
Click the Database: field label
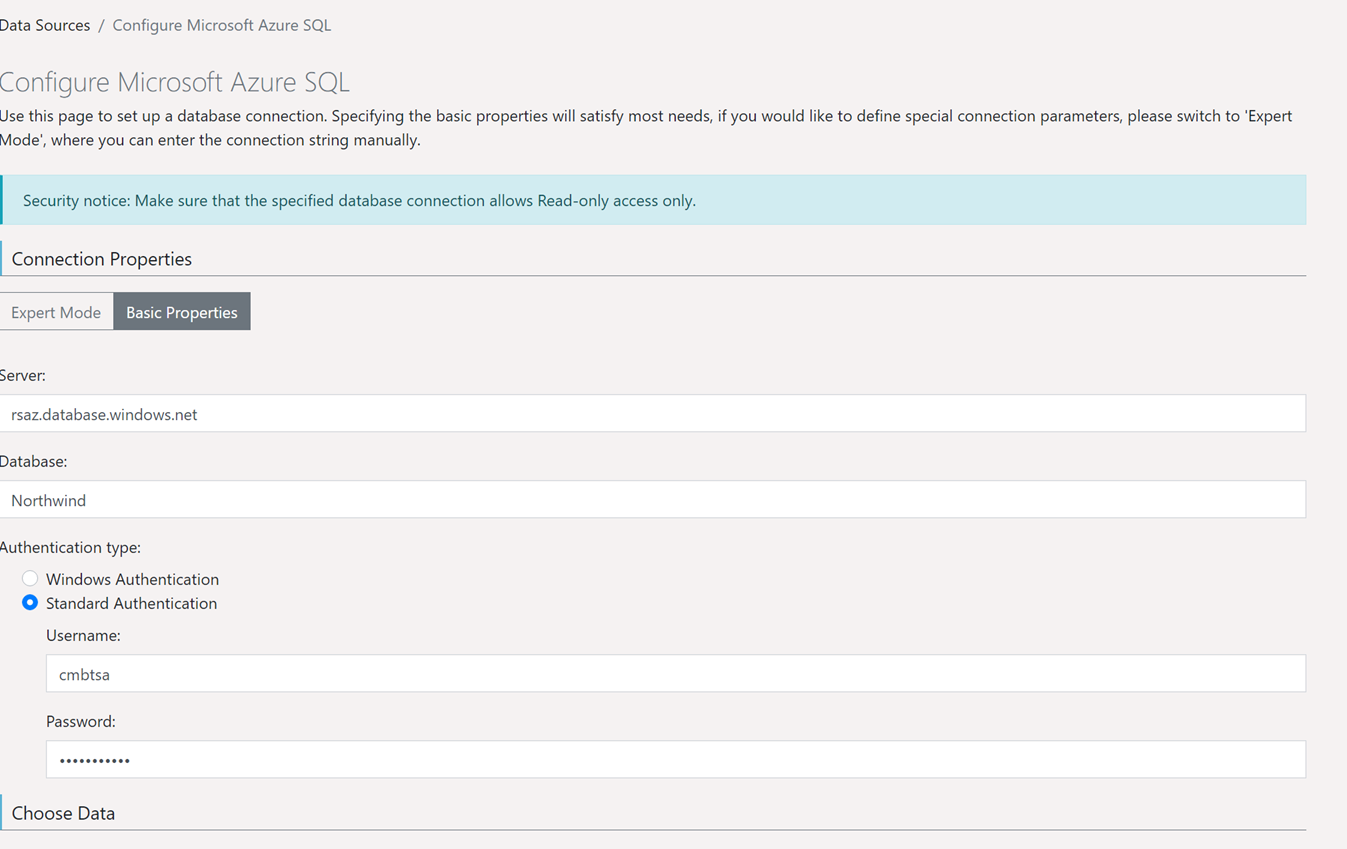(34, 461)
